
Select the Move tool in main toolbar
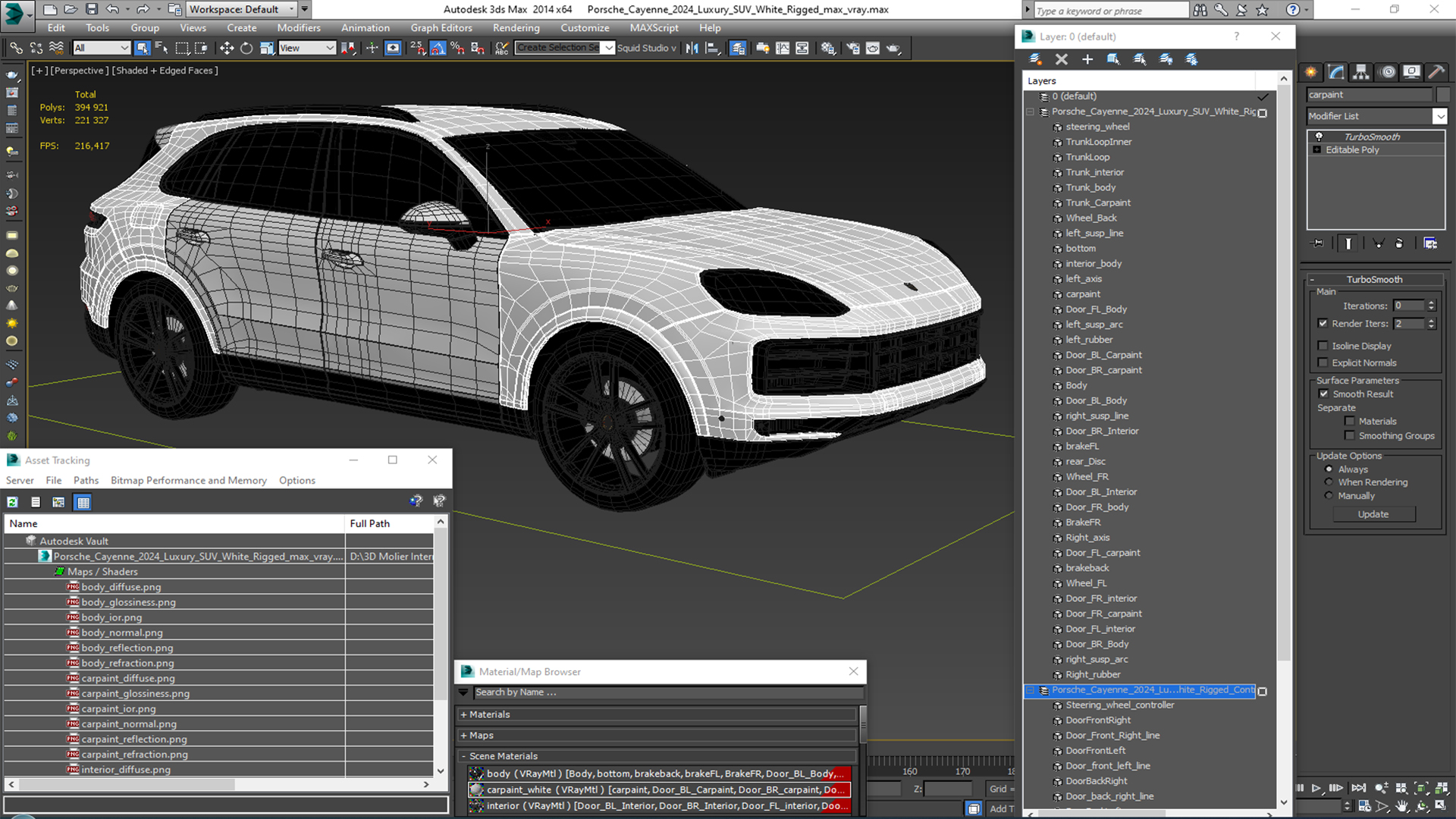pos(227,48)
